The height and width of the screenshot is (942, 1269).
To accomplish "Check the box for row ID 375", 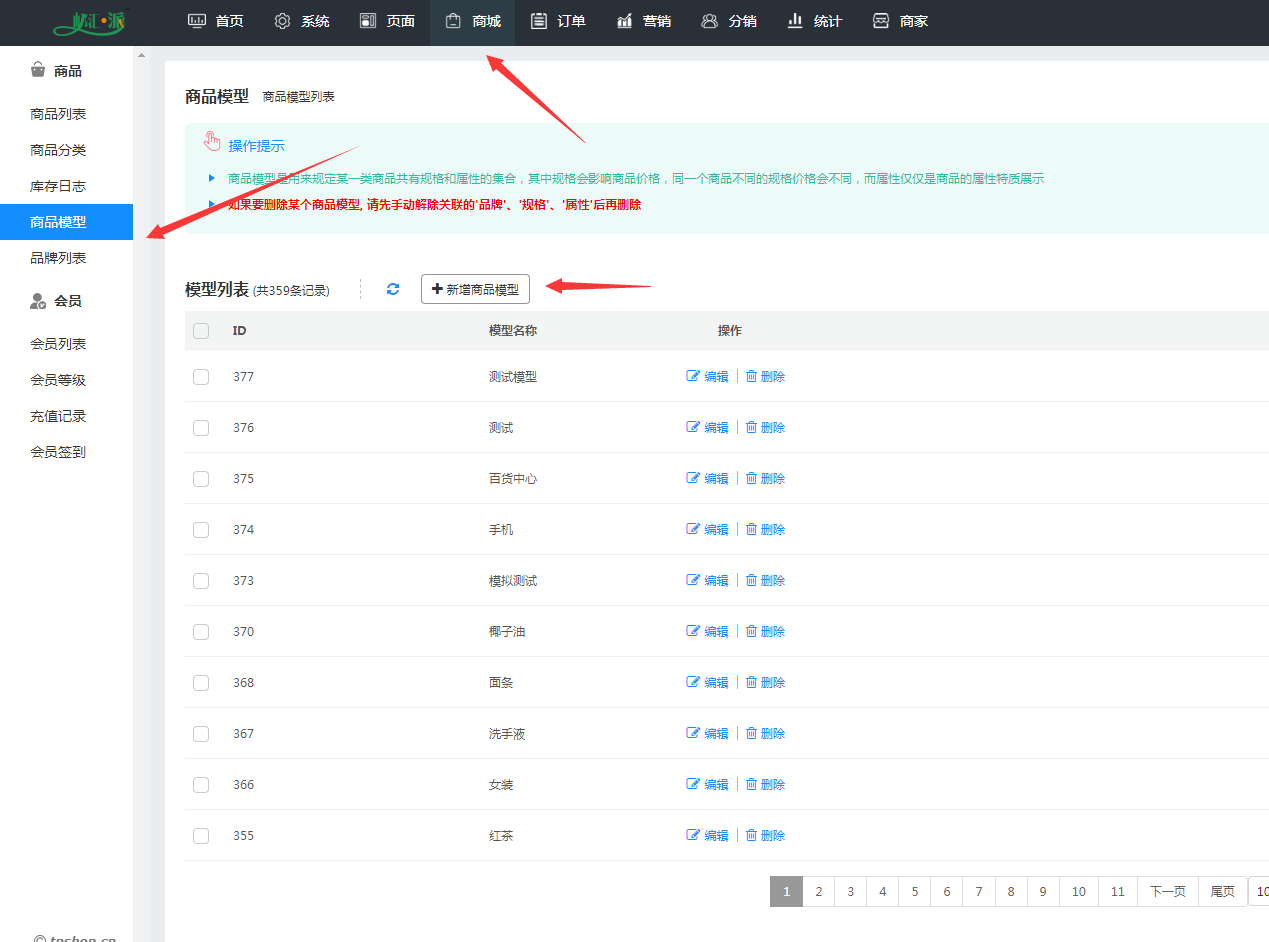I will click(x=201, y=479).
